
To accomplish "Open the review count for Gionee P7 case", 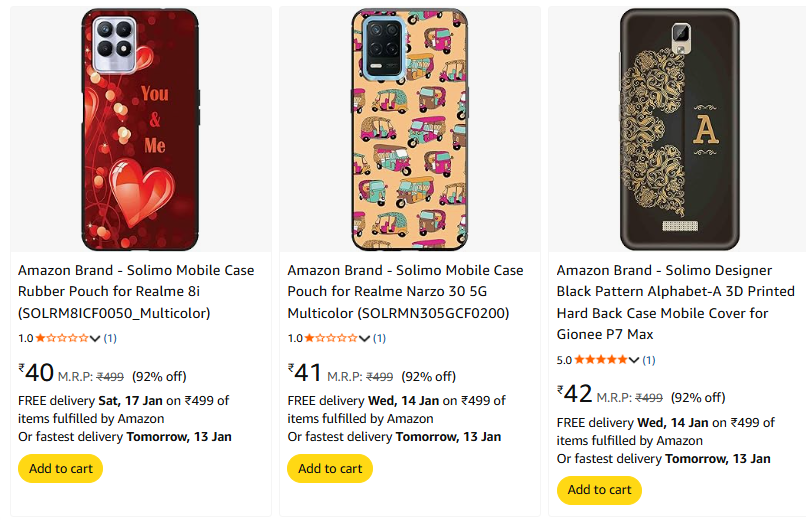I will click(649, 360).
